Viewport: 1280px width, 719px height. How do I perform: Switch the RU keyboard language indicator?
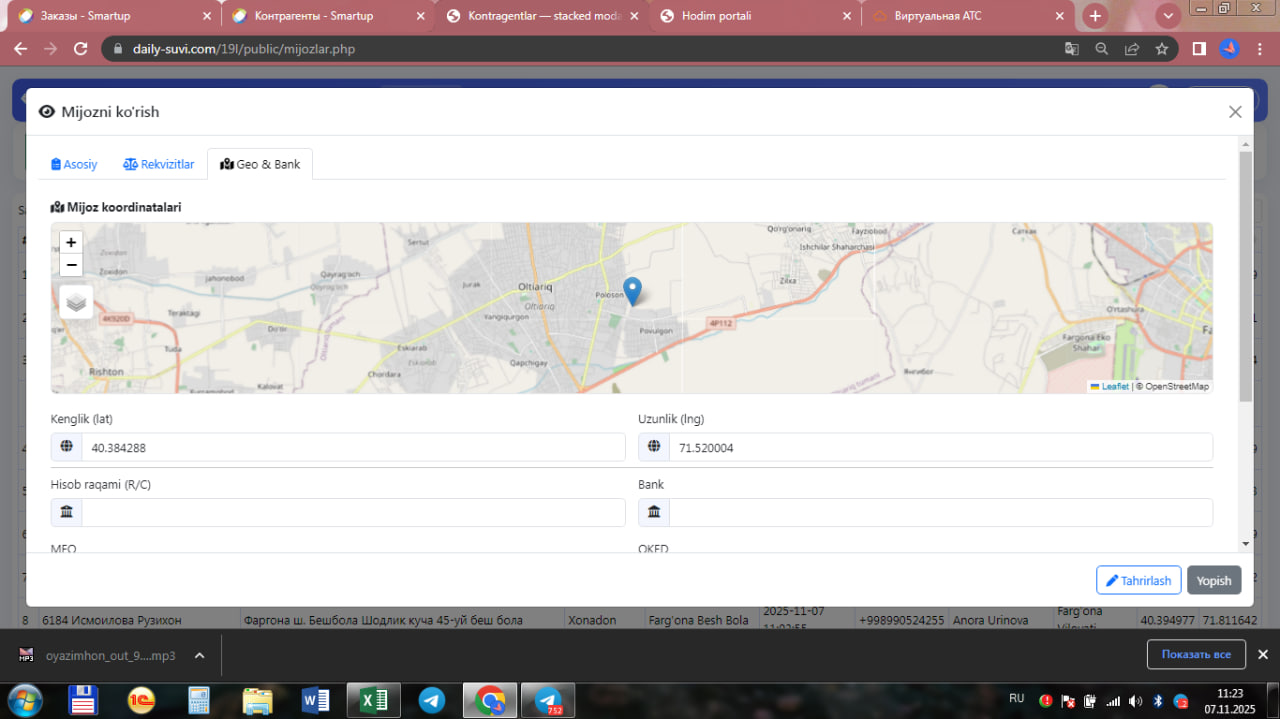pyautogui.click(x=1016, y=699)
